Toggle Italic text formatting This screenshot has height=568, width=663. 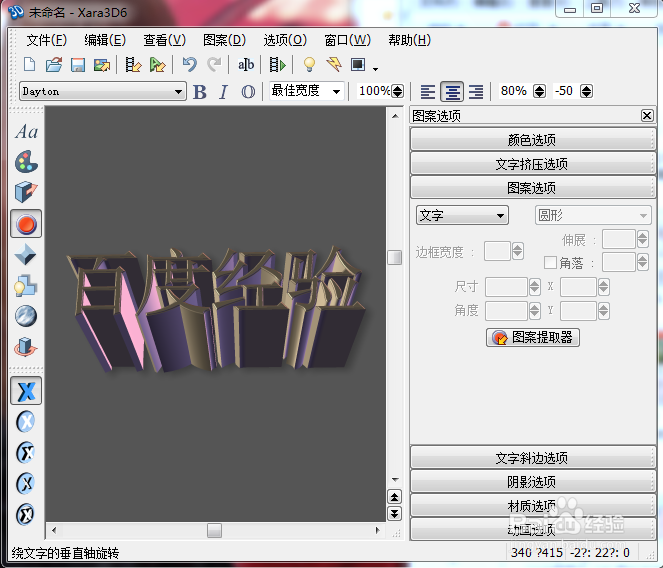224,92
